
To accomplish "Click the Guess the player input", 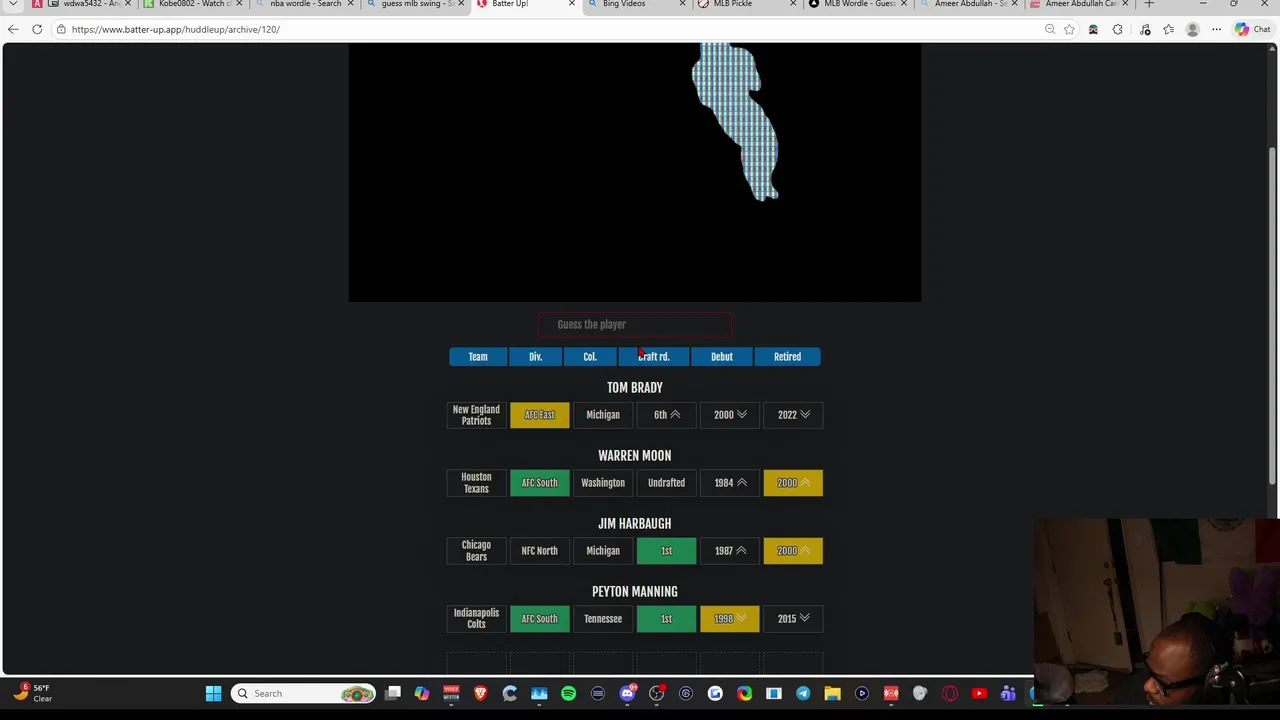I will click(x=635, y=325).
